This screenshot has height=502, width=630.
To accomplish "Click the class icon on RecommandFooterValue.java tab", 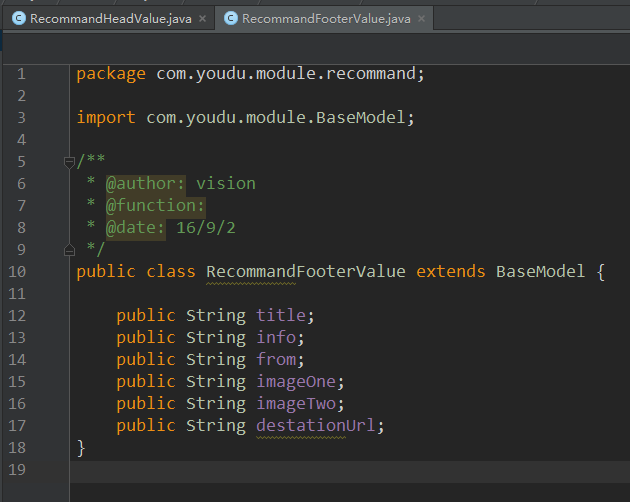I will 230,18.
